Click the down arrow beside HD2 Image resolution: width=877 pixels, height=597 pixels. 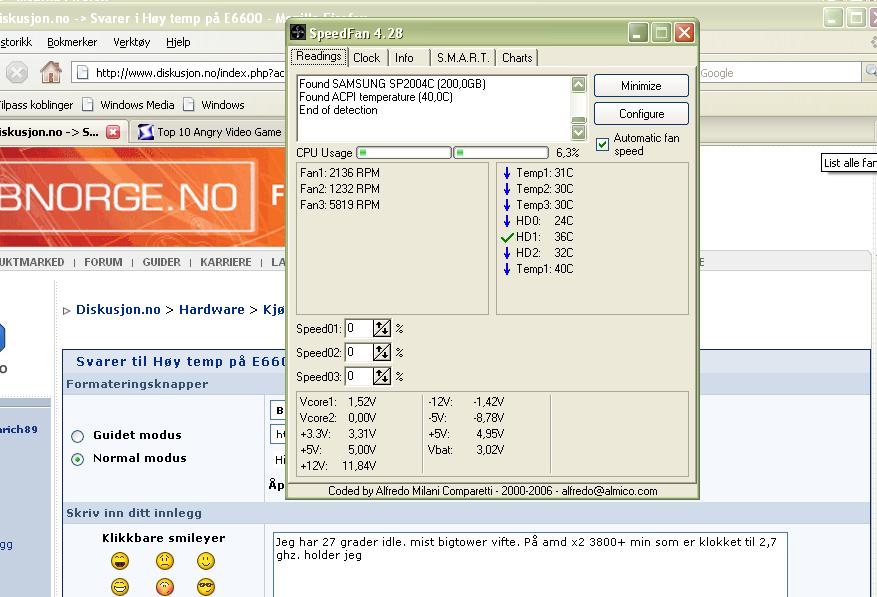tap(507, 253)
